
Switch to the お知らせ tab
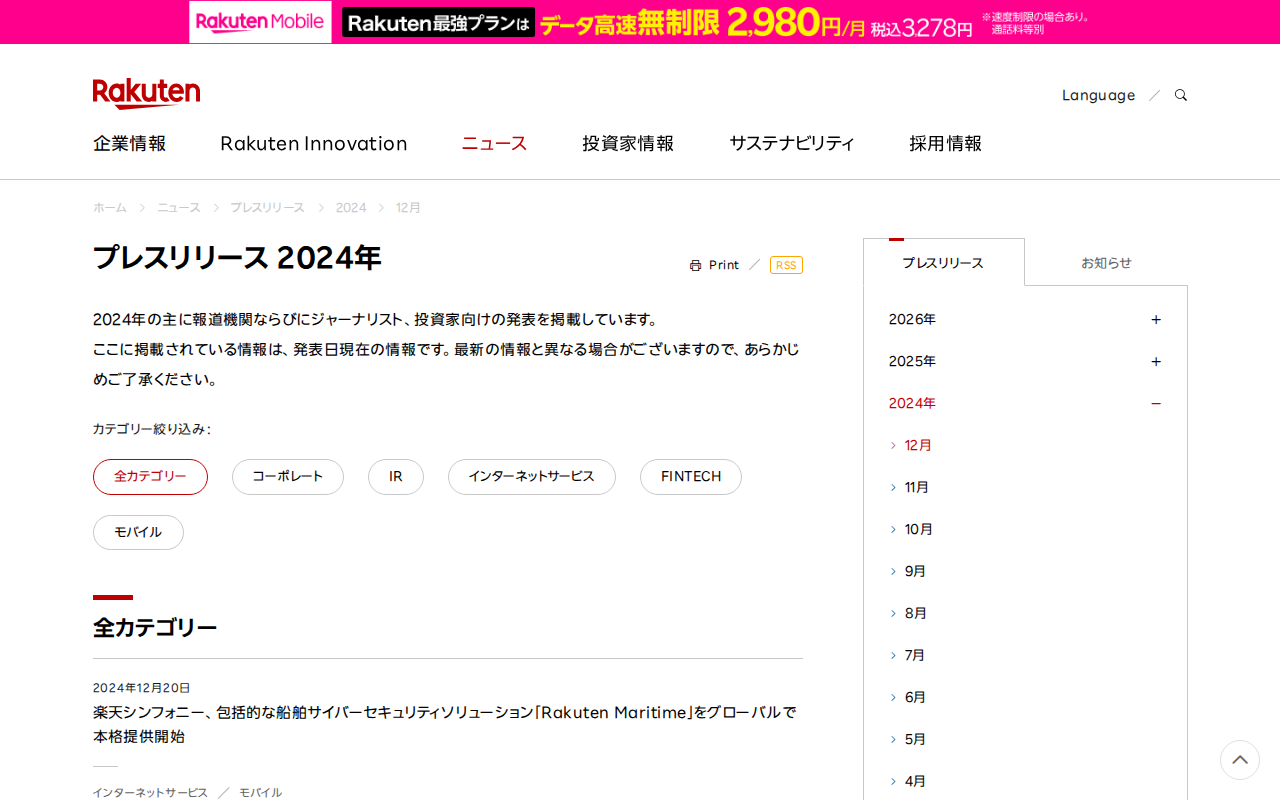click(1106, 262)
